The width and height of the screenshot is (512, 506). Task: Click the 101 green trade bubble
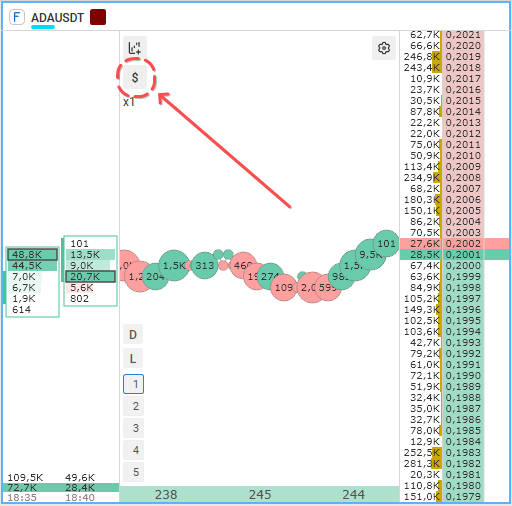click(x=386, y=243)
